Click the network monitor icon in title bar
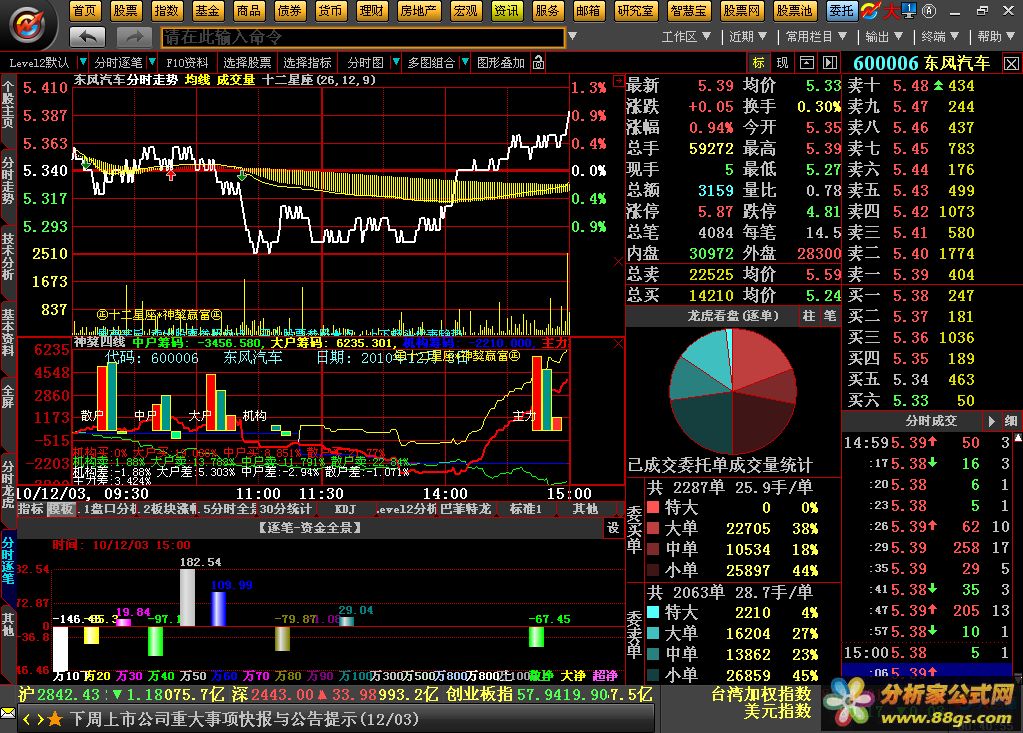Viewport: 1023px width, 733px height. tap(909, 10)
